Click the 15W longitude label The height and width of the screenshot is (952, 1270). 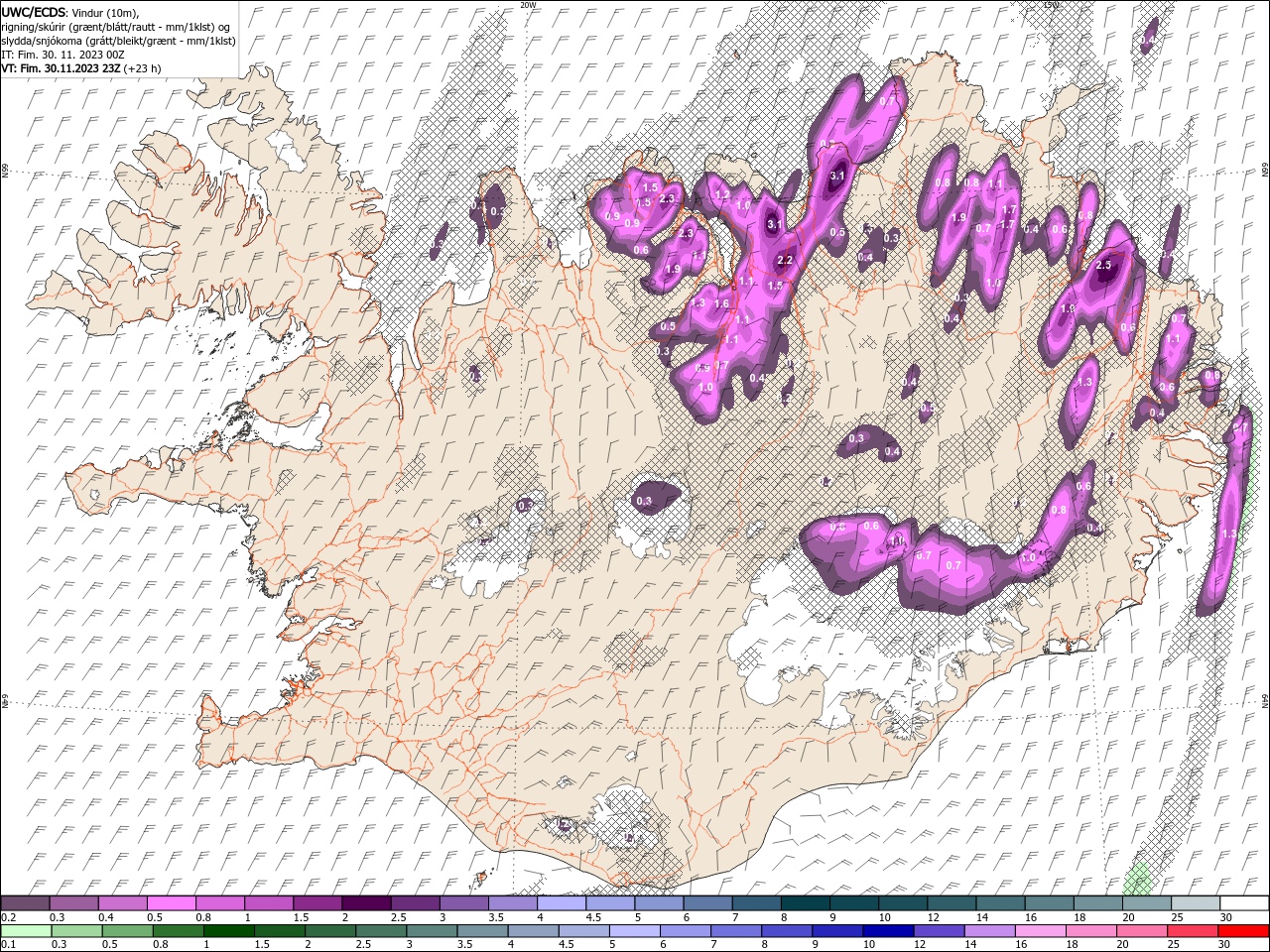(1051, 5)
